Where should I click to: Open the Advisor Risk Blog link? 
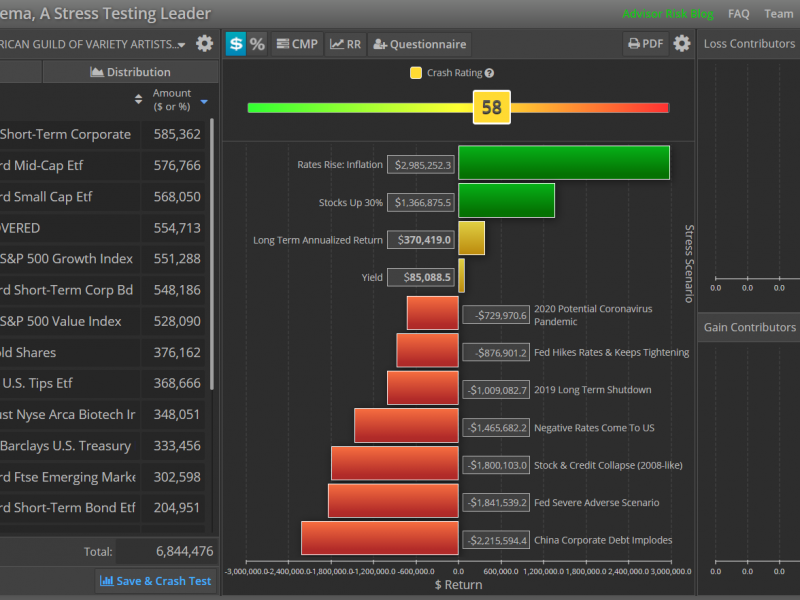tap(667, 14)
